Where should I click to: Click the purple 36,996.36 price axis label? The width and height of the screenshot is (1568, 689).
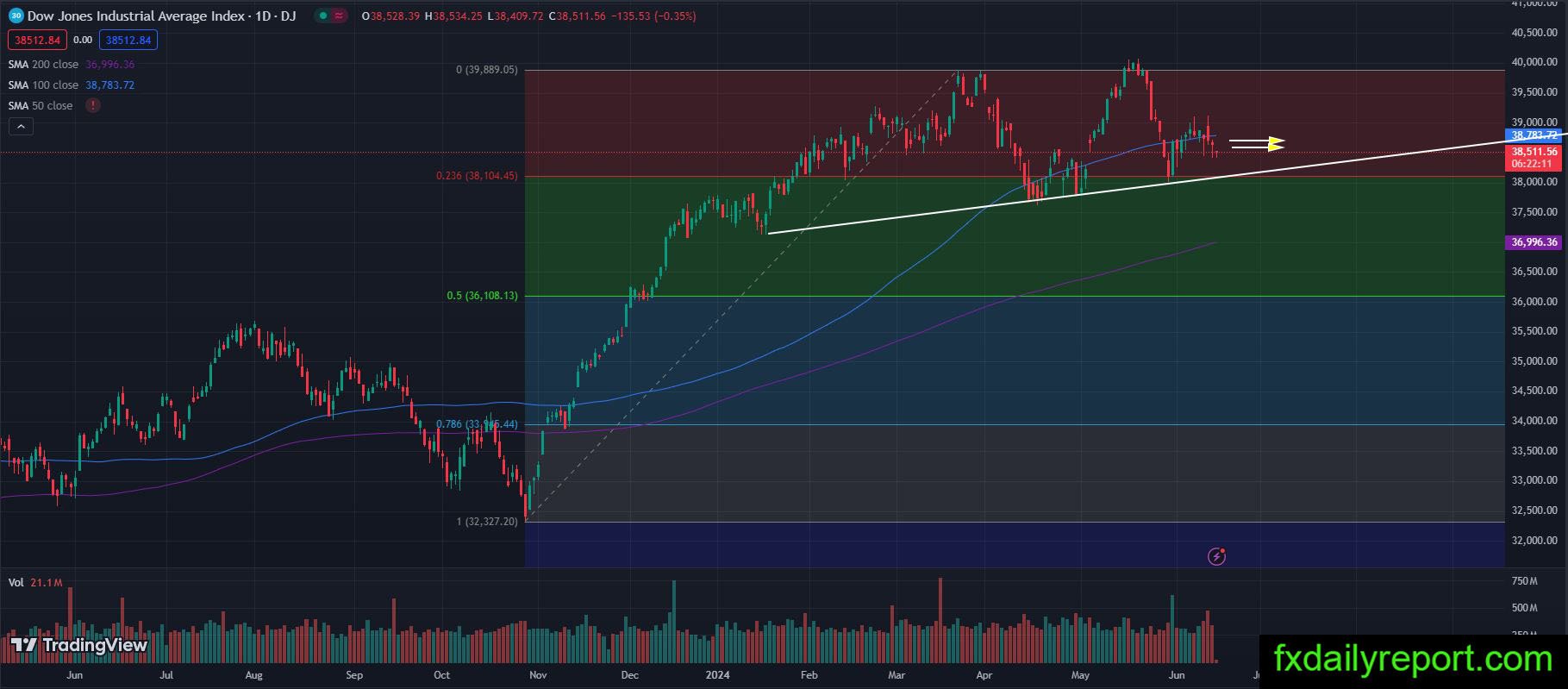pyautogui.click(x=1534, y=242)
